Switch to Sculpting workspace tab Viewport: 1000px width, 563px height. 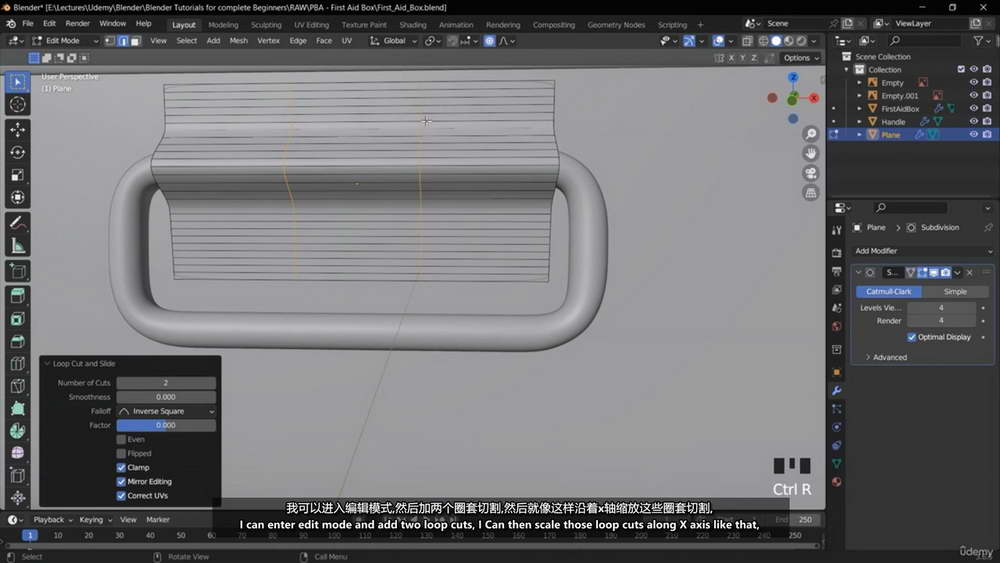[x=266, y=25]
